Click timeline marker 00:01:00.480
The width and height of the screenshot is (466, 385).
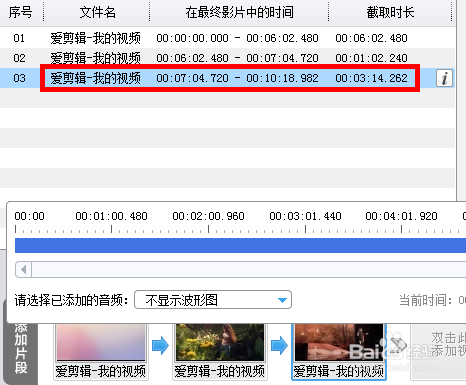click(111, 216)
